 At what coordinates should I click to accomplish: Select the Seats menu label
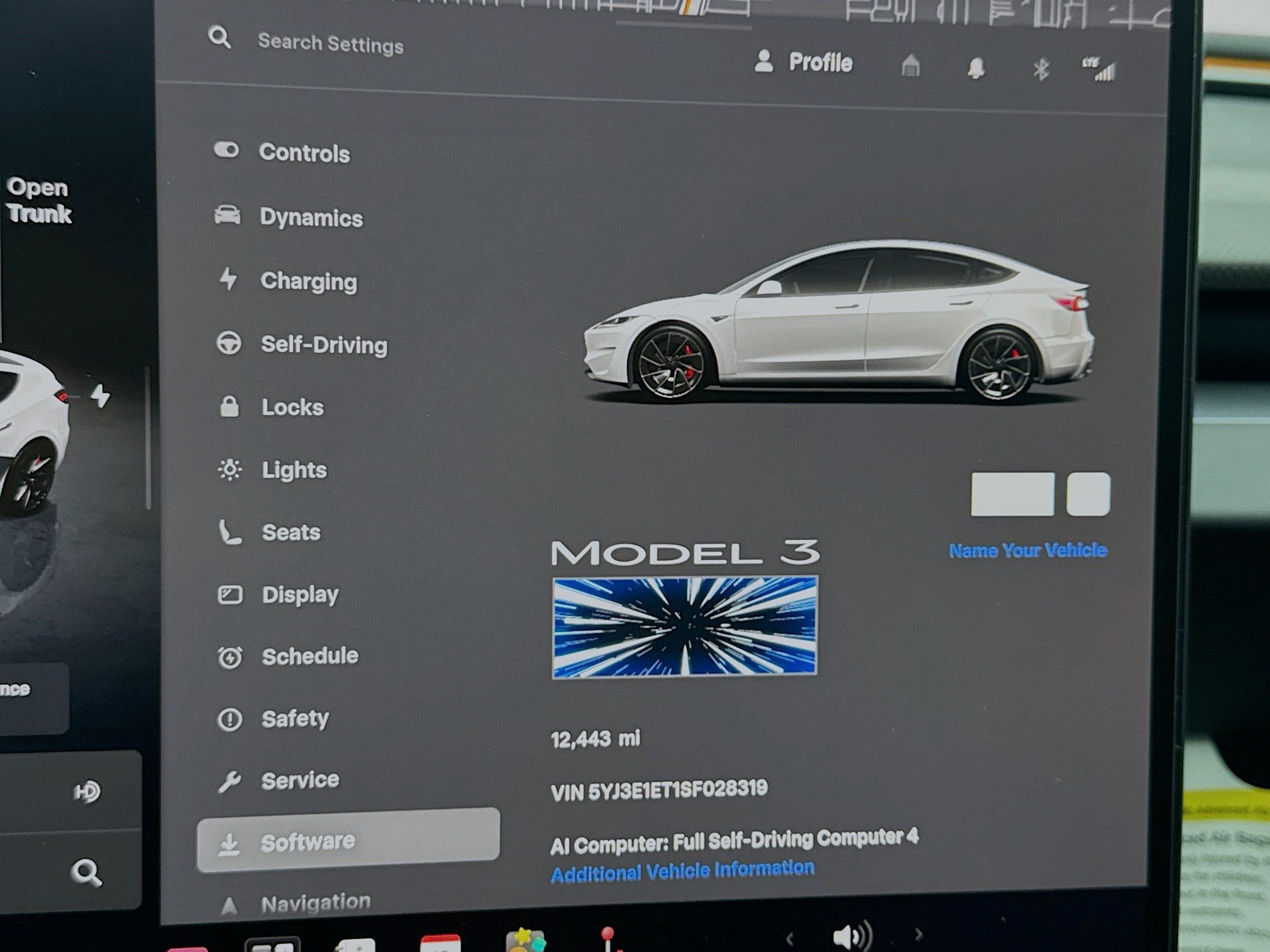291,533
